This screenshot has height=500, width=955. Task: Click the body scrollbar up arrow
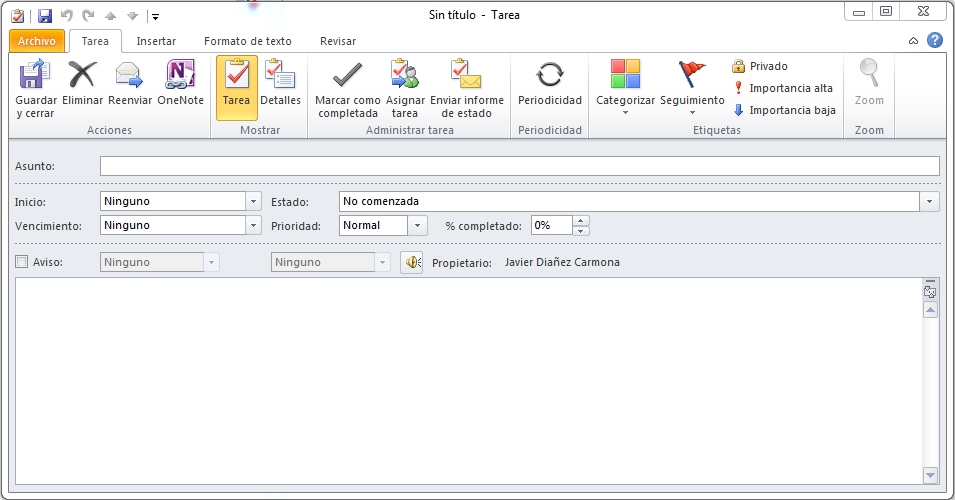tap(931, 310)
